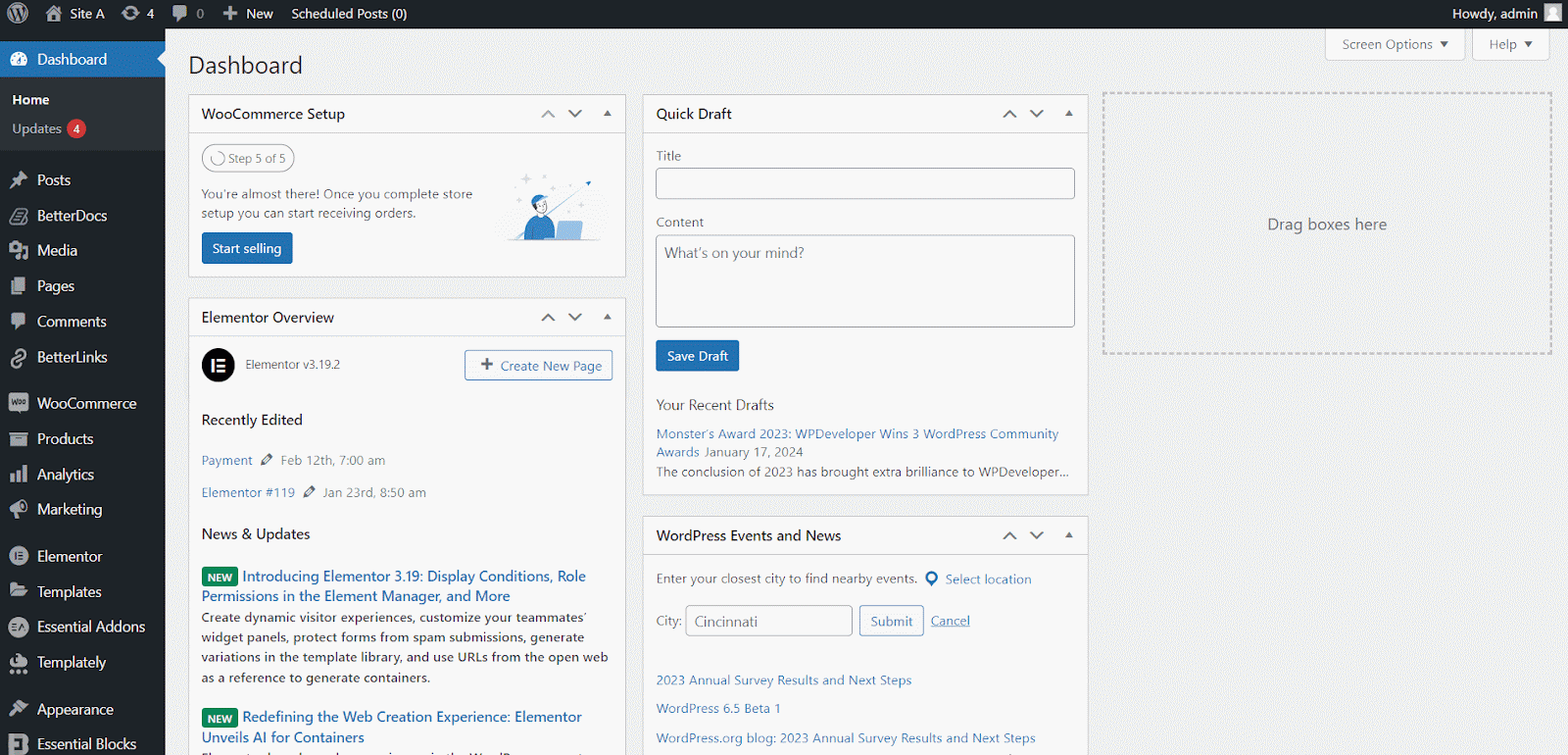1568x755 pixels.
Task: Open Site A home icon
Action: [x=54, y=13]
